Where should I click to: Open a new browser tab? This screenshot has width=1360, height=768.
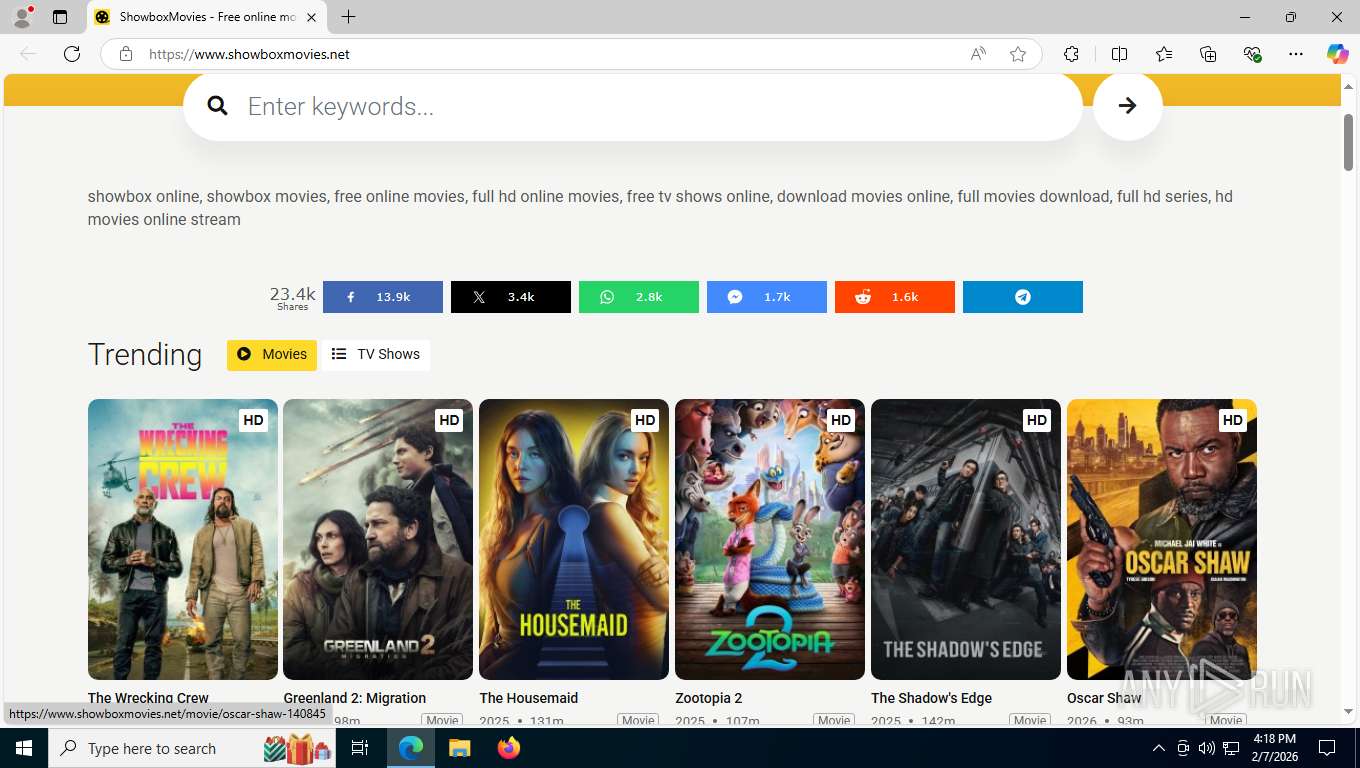[x=348, y=17]
